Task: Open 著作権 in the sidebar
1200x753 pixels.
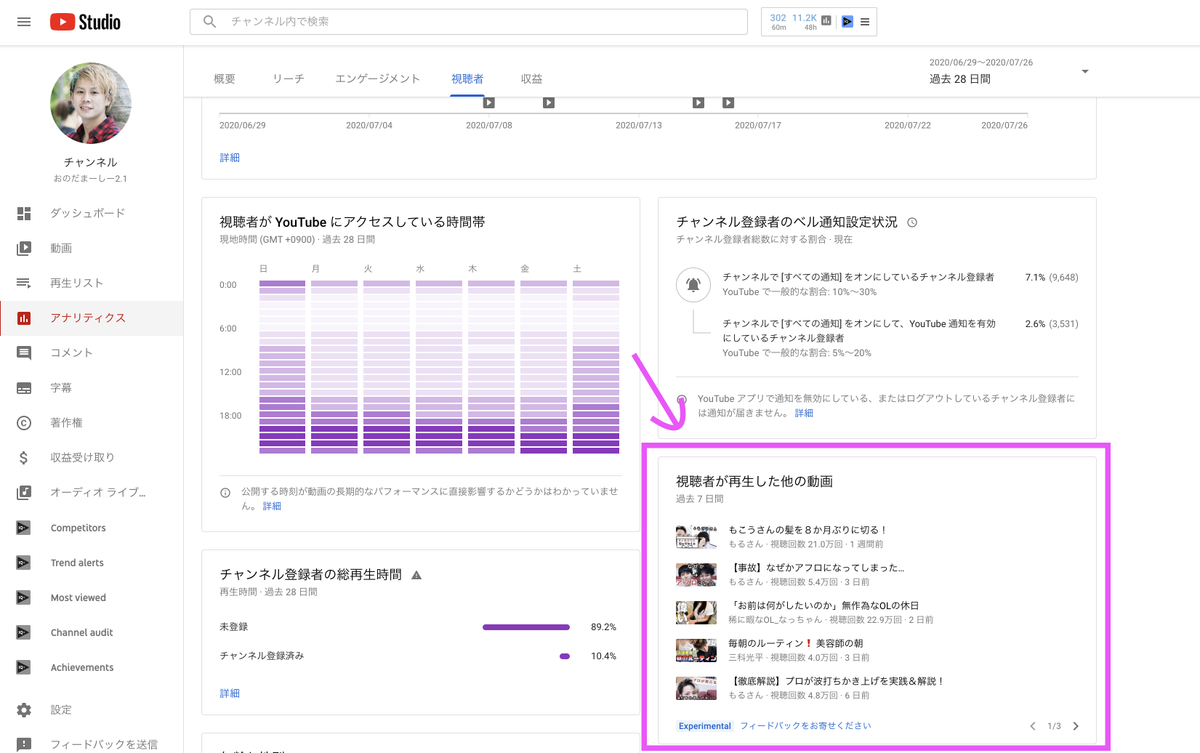Action: [91, 423]
